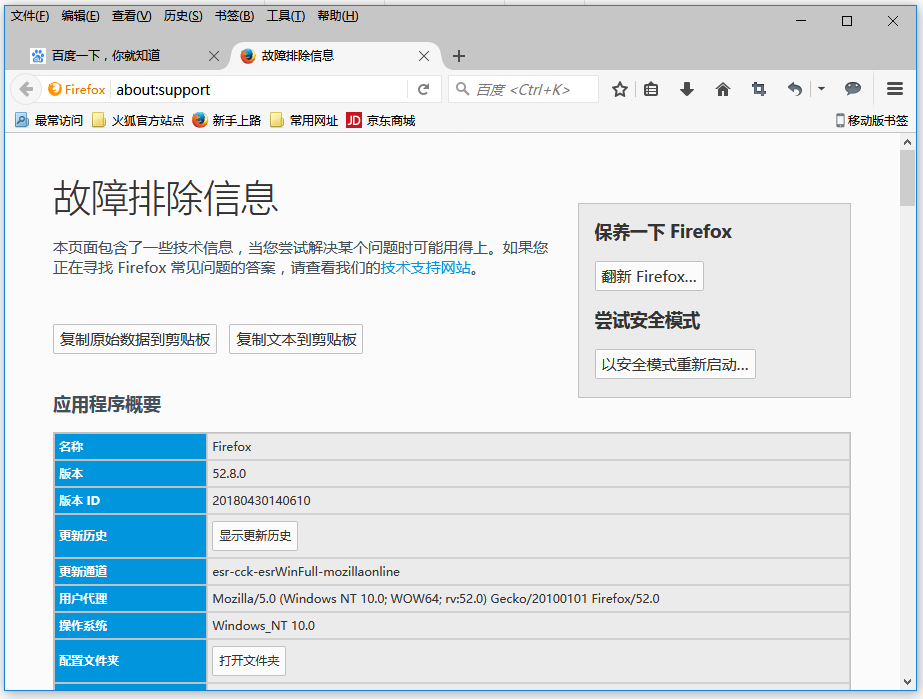
Task: Open the hamburger menu
Action: coord(895,89)
